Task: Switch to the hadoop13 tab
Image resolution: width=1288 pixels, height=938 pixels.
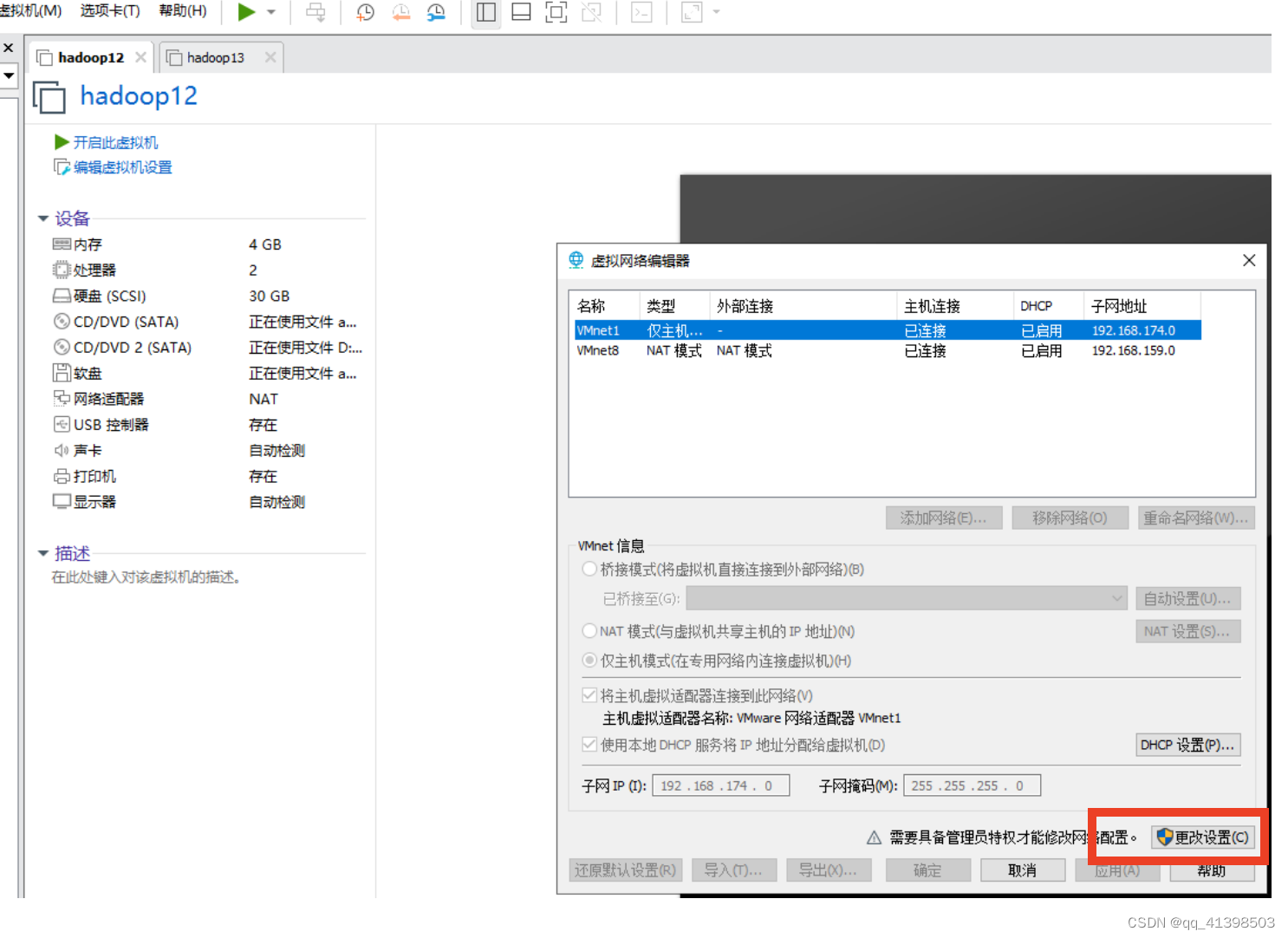Action: pyautogui.click(x=216, y=57)
